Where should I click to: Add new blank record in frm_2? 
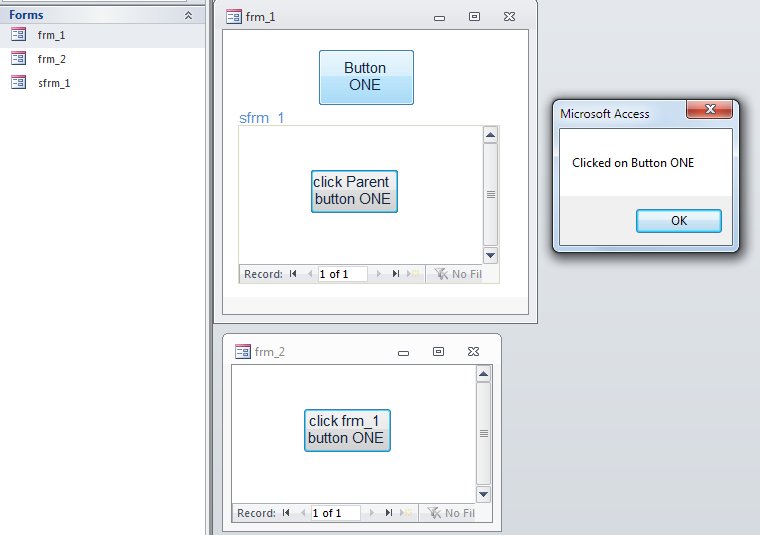[x=406, y=513]
